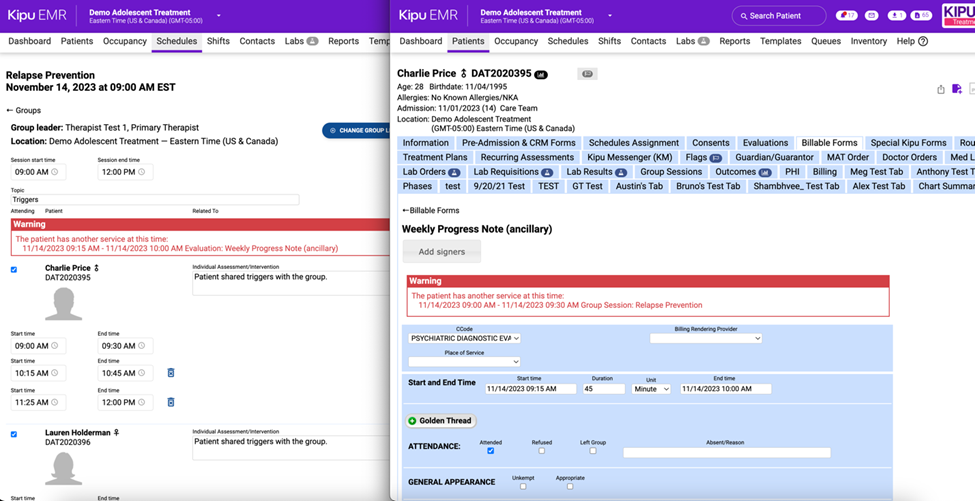Screen dimensions: 975x501
Task: Remove the 11:25 AM time entry row
Action: tap(170, 402)
